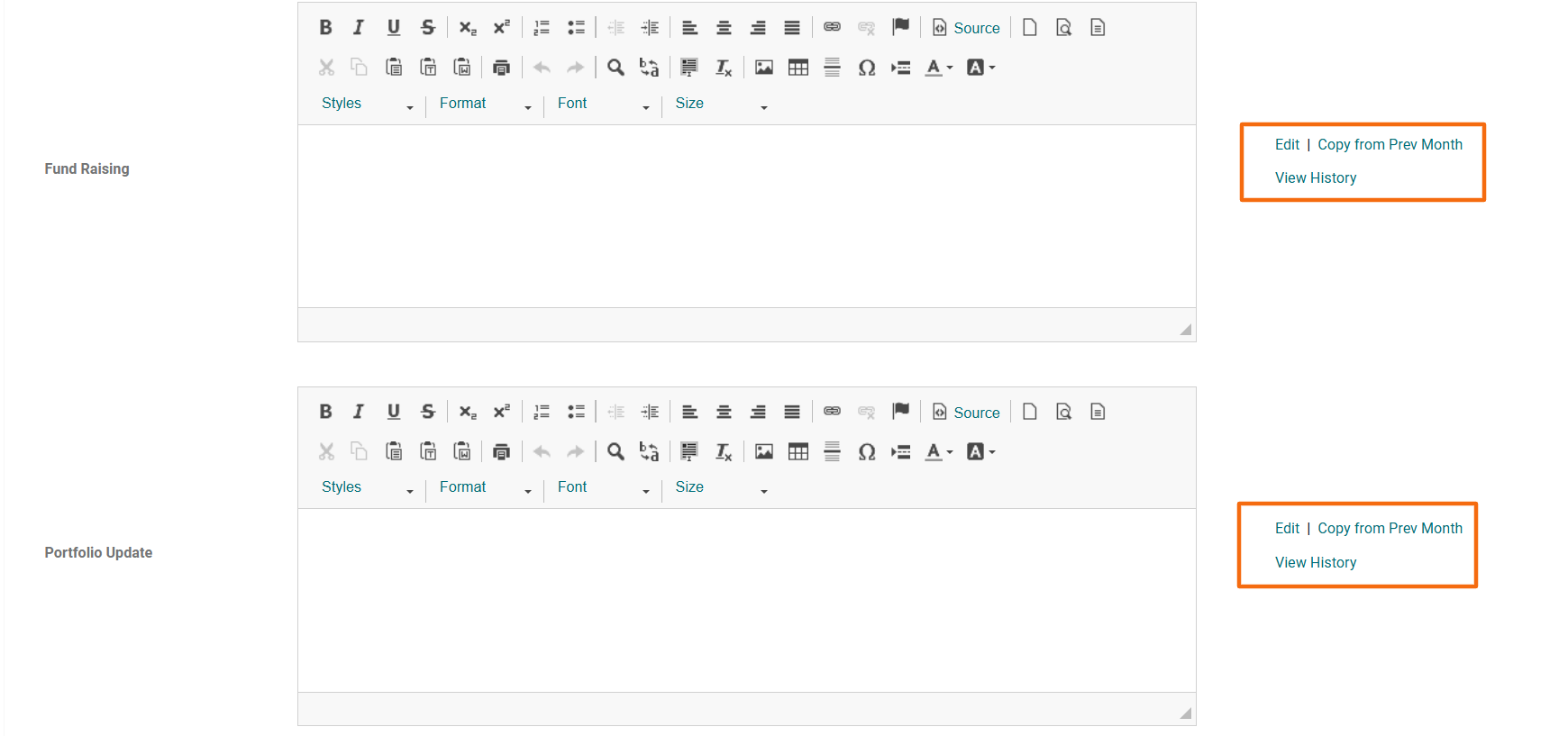The height and width of the screenshot is (736, 1568).
Task: Toggle Strikethrough in Portfolio Update editor
Action: click(x=428, y=412)
